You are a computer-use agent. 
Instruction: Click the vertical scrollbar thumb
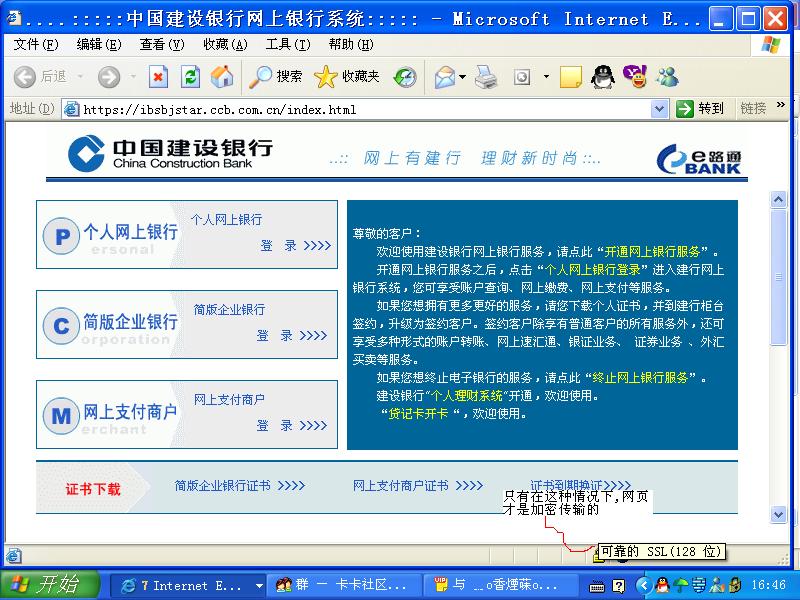point(778,277)
